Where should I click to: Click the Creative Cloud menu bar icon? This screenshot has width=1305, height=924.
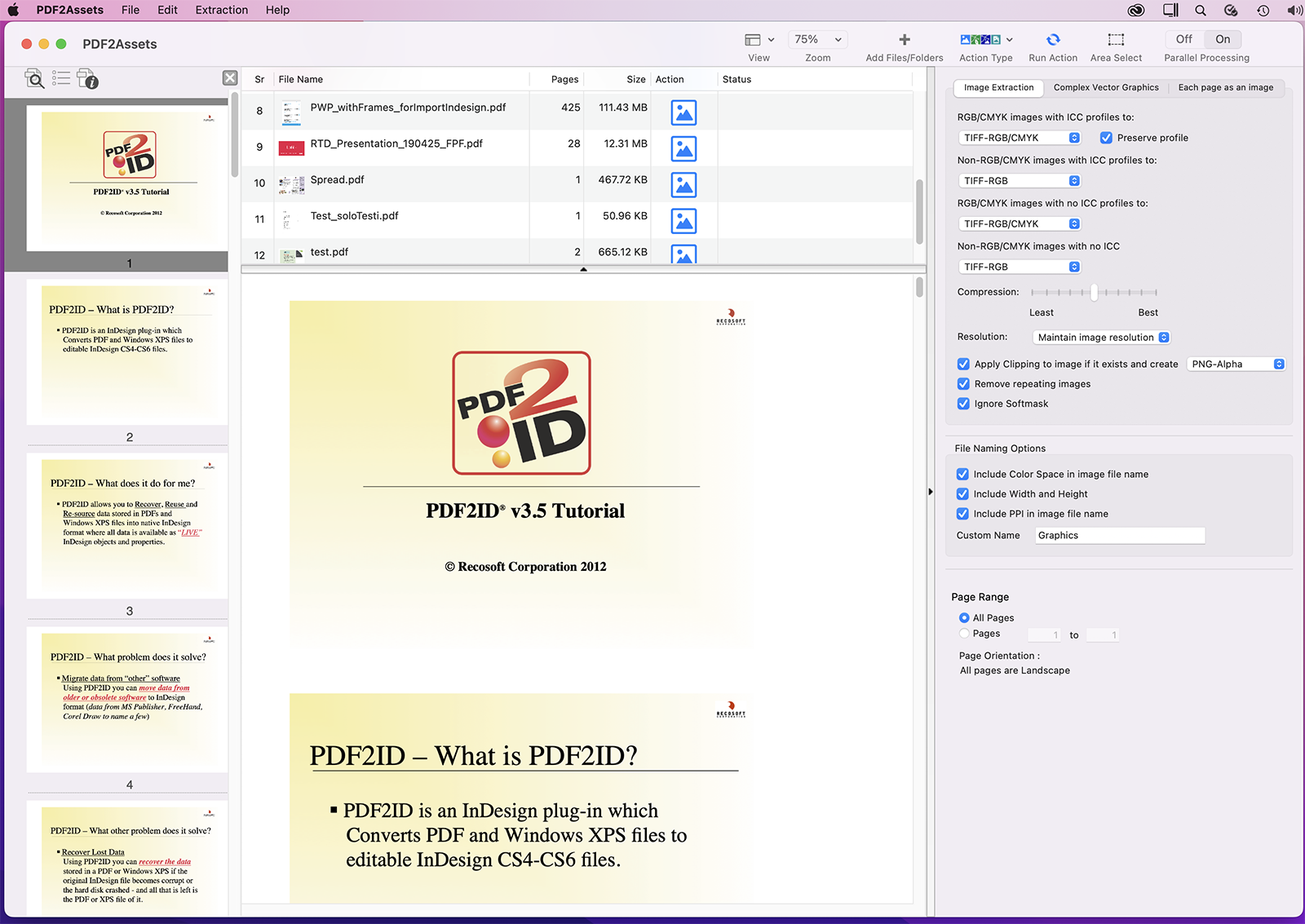tap(1136, 10)
